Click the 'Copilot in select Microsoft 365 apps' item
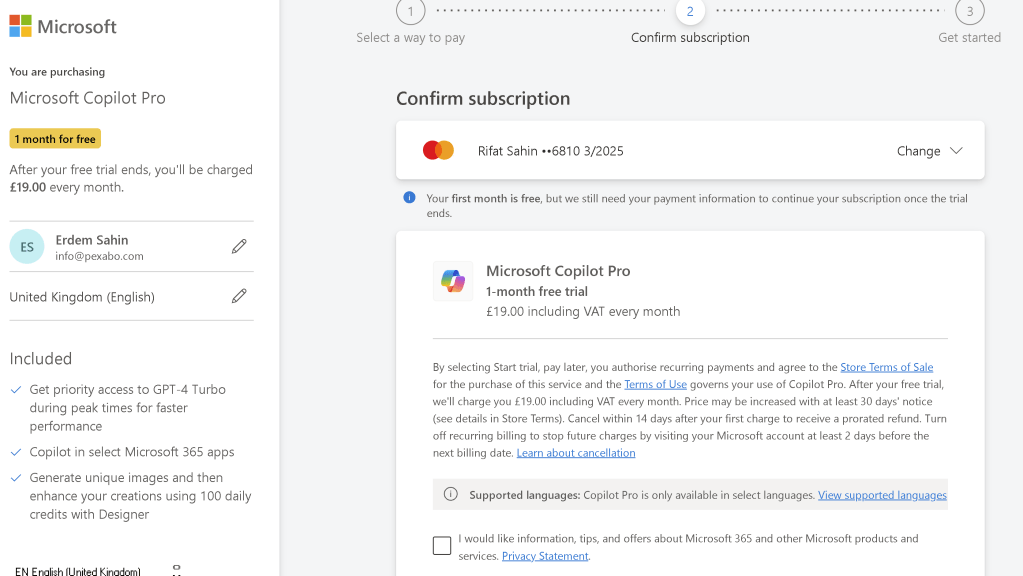 132,451
